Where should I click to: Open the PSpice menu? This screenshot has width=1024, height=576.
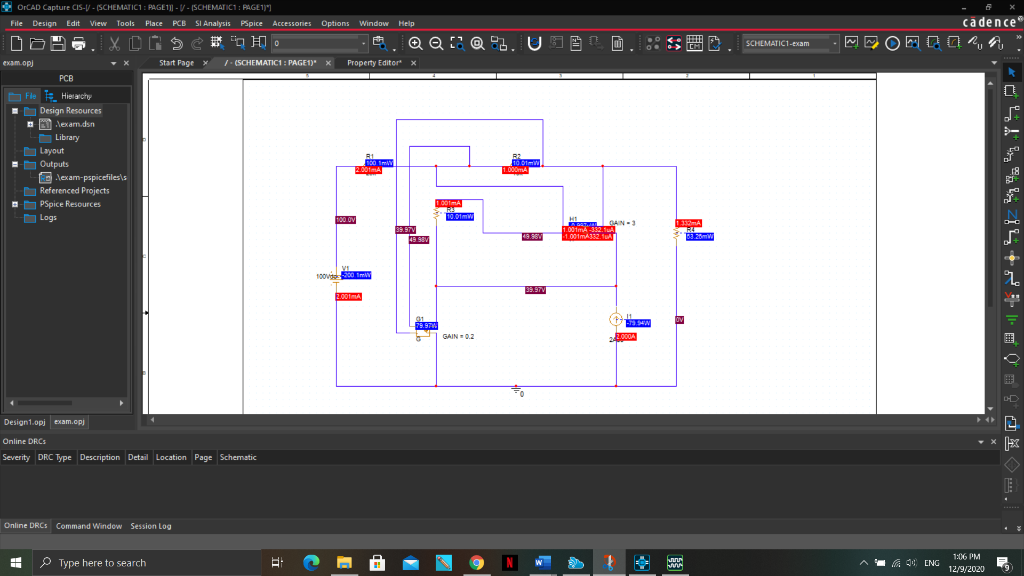pos(251,23)
